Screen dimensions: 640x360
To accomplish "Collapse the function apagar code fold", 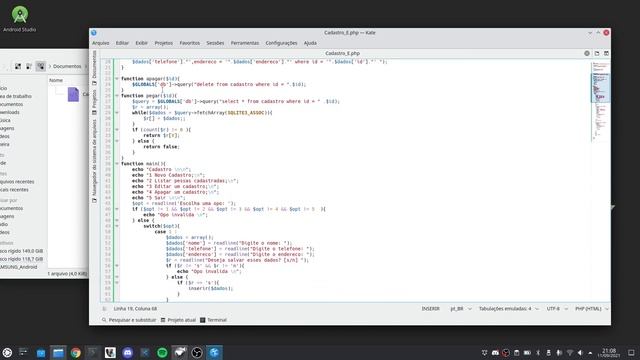I will (x=117, y=78).
